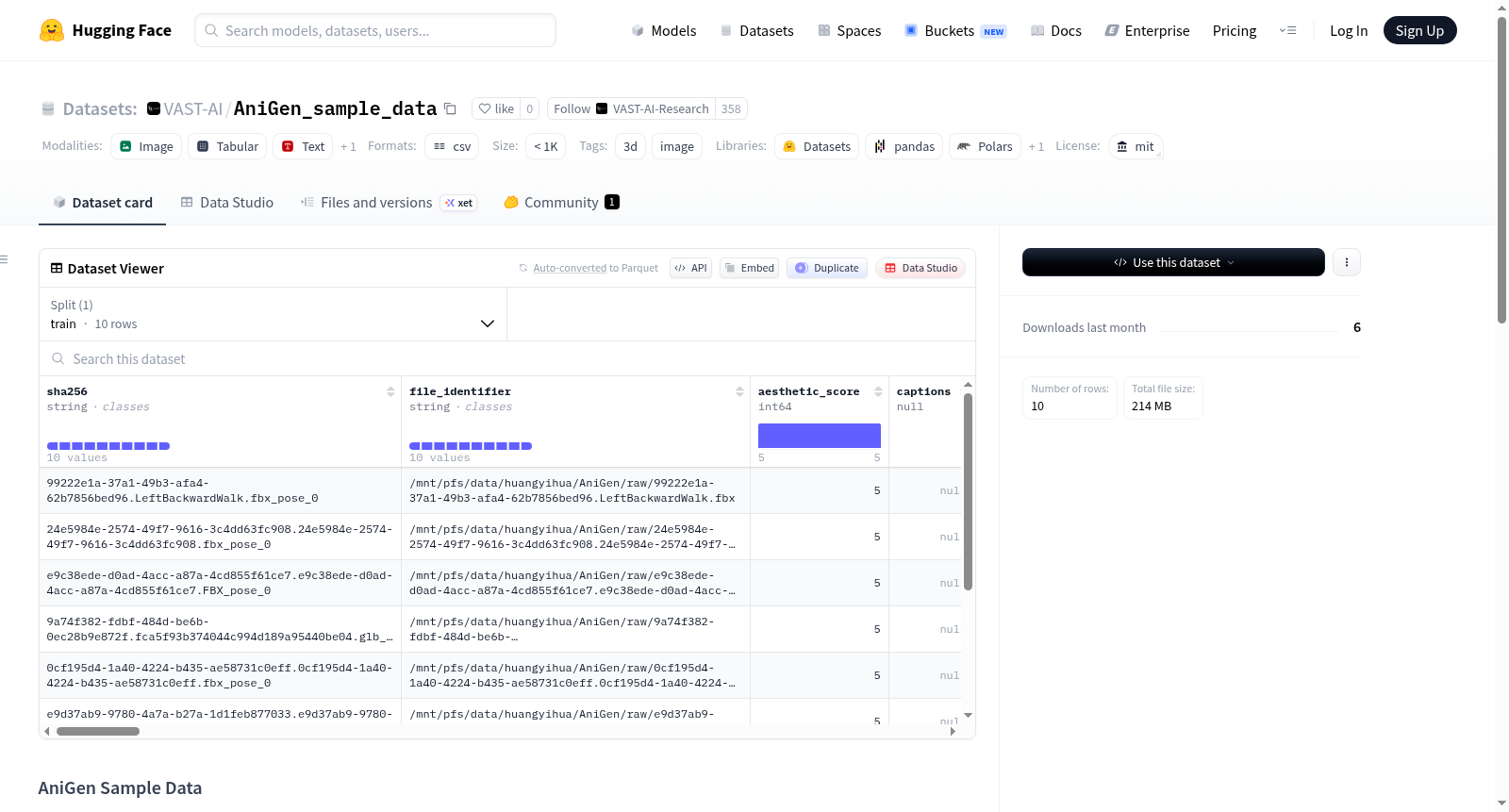The width and height of the screenshot is (1509, 812).
Task: Go to the Datasets section
Action: 756,31
